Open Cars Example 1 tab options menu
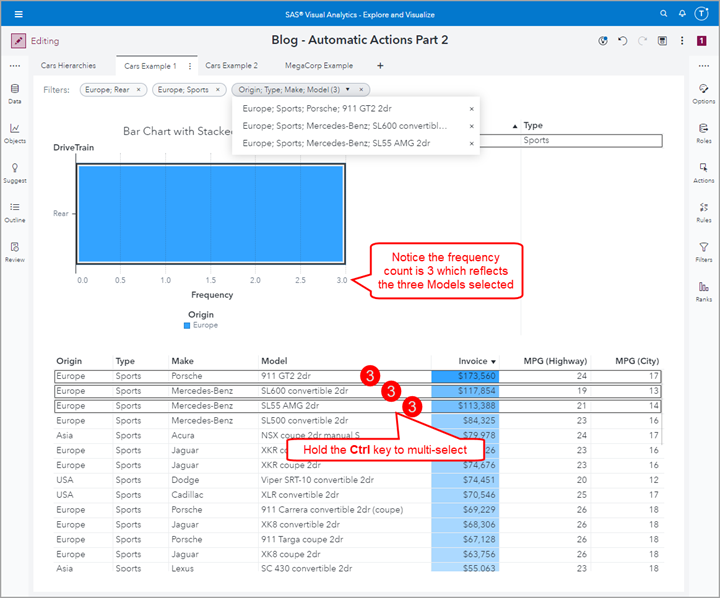Screen dimensions: 720x598 tap(190, 66)
